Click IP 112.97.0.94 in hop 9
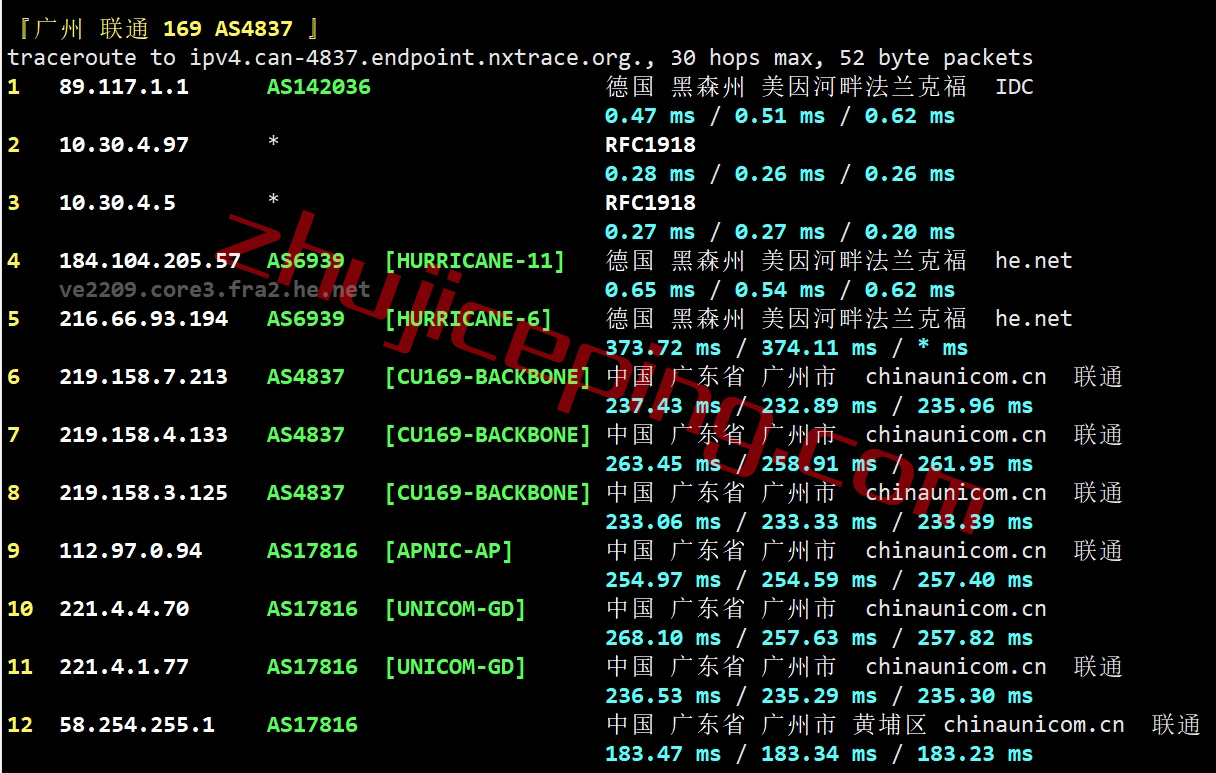Image resolution: width=1216 pixels, height=773 pixels. (130, 551)
